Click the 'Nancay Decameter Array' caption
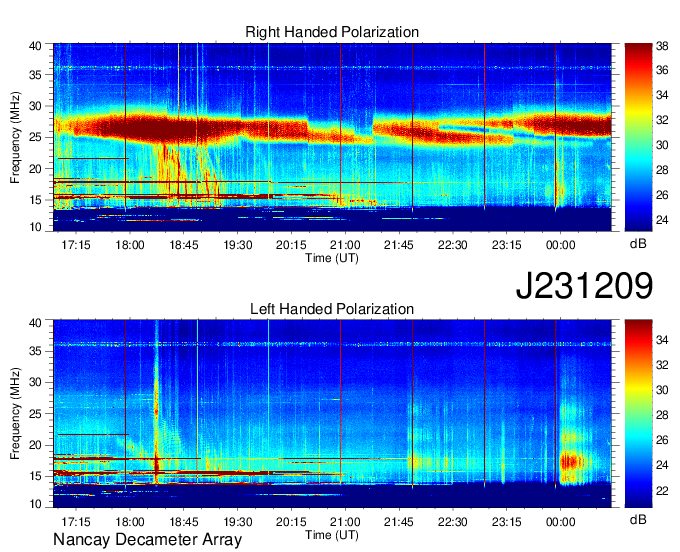Screen dimensions: 680x552 (x=147, y=539)
